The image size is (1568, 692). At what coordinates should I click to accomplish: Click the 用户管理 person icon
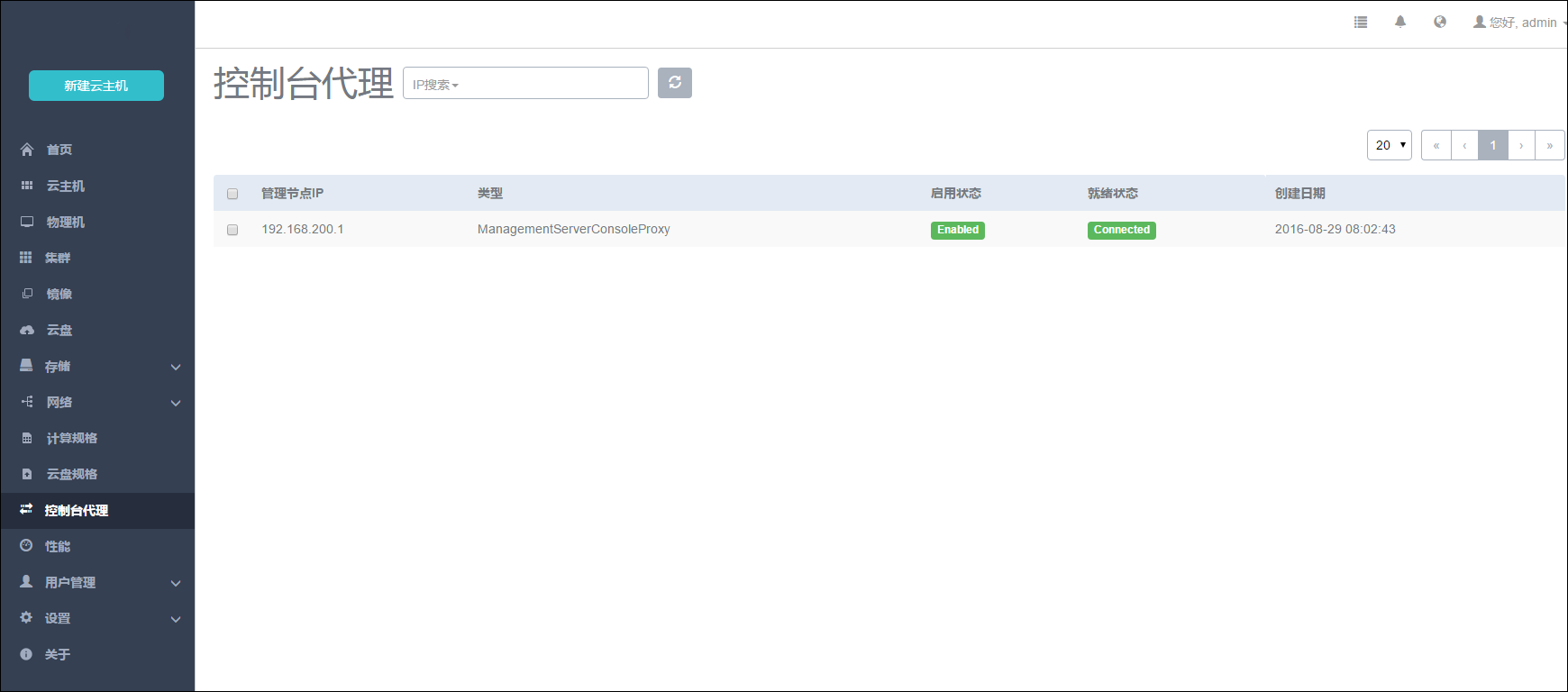pyautogui.click(x=26, y=582)
